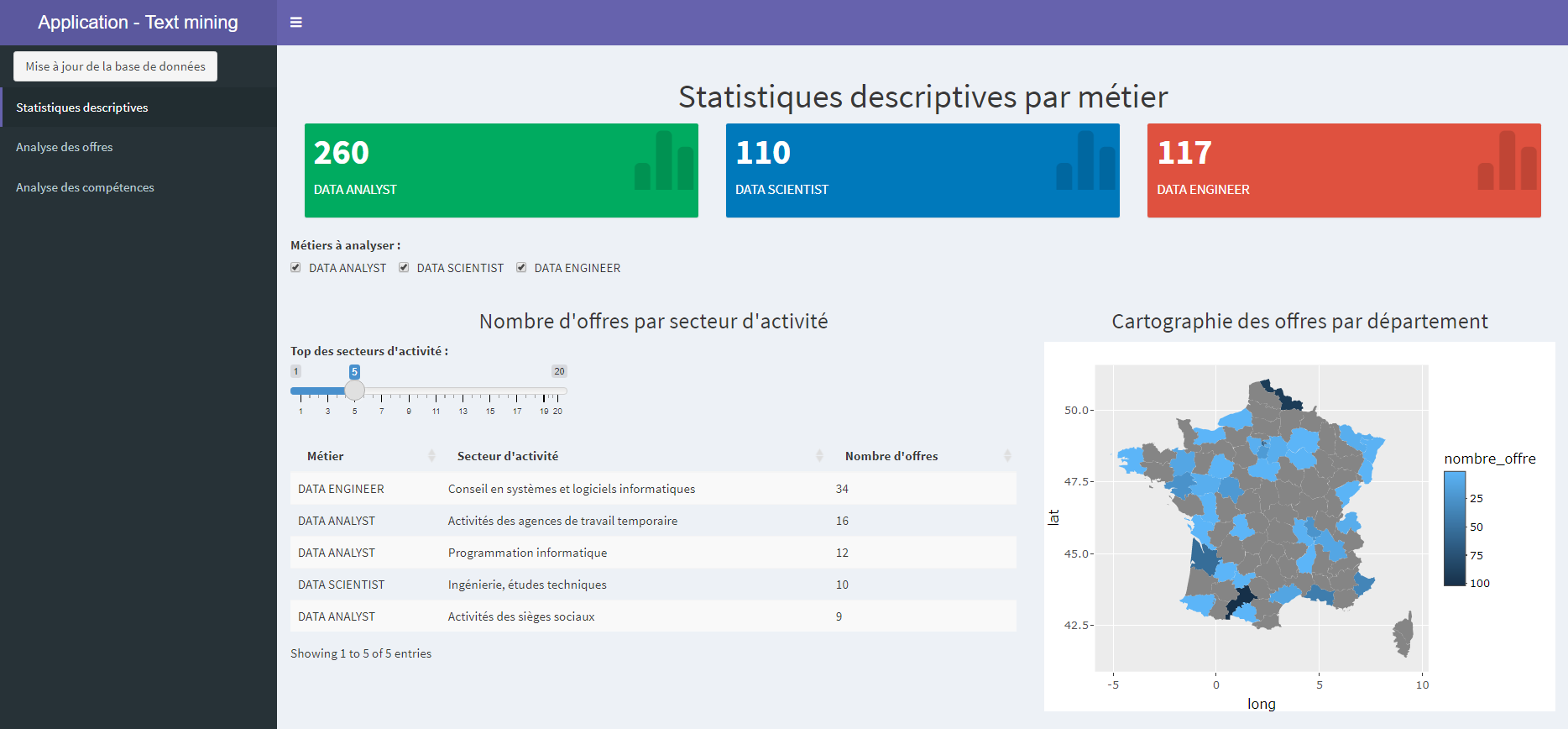1568x729 pixels.
Task: Click the 117 count on DATA ENGINEER card
Action: (x=1184, y=152)
